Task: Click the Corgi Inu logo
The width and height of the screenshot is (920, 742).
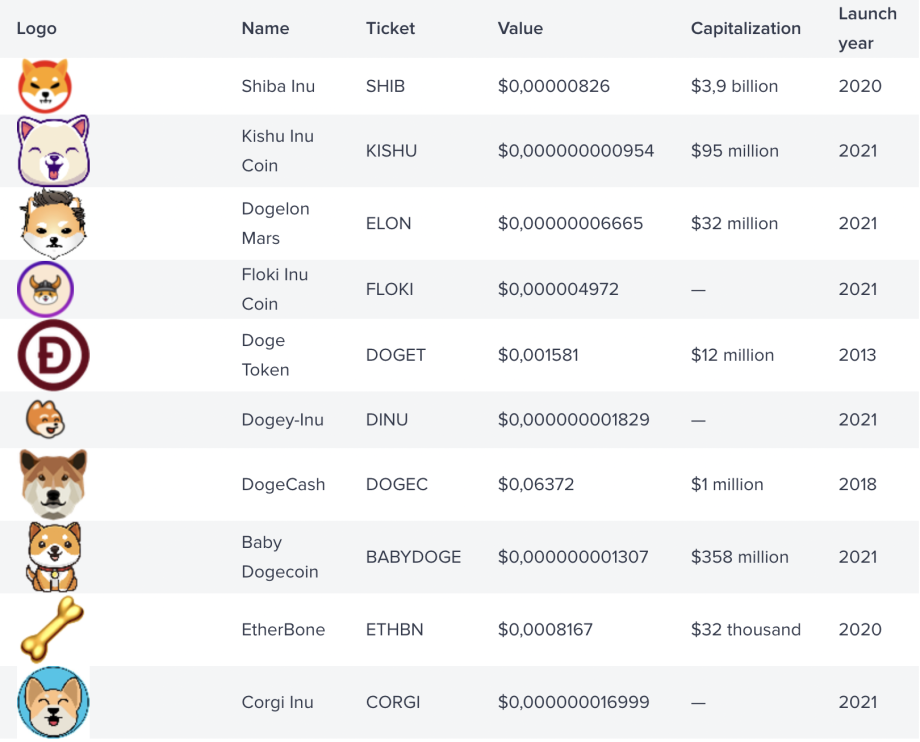Action: pos(53,702)
